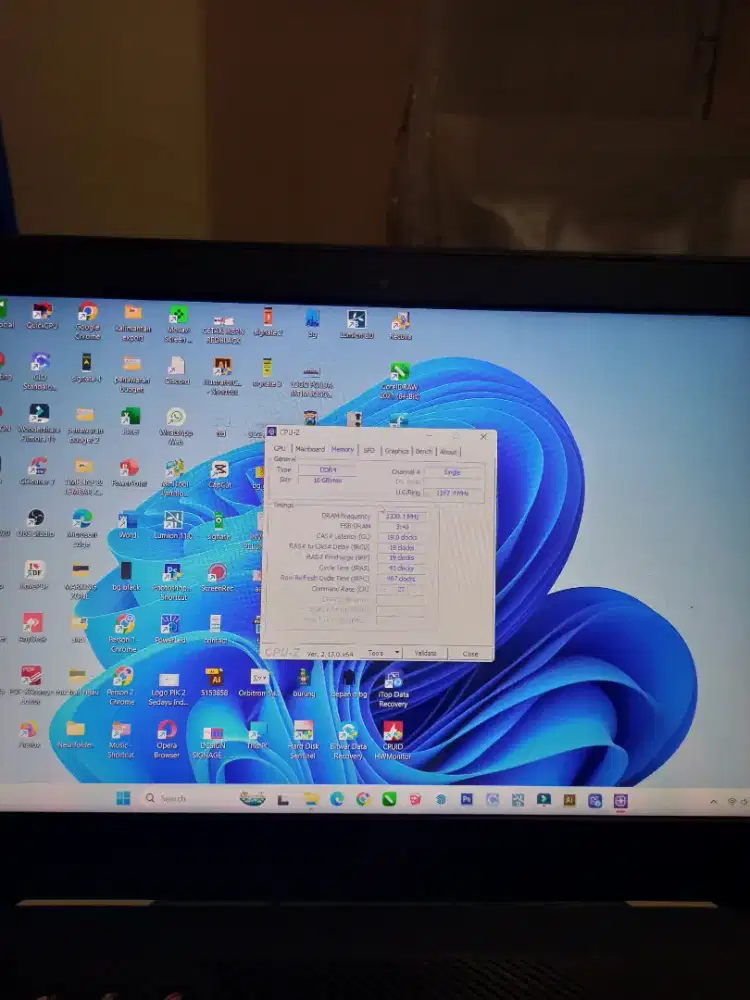Open the iTop Data Recovery desktop icon
The width and height of the screenshot is (750, 1000).
click(393, 689)
